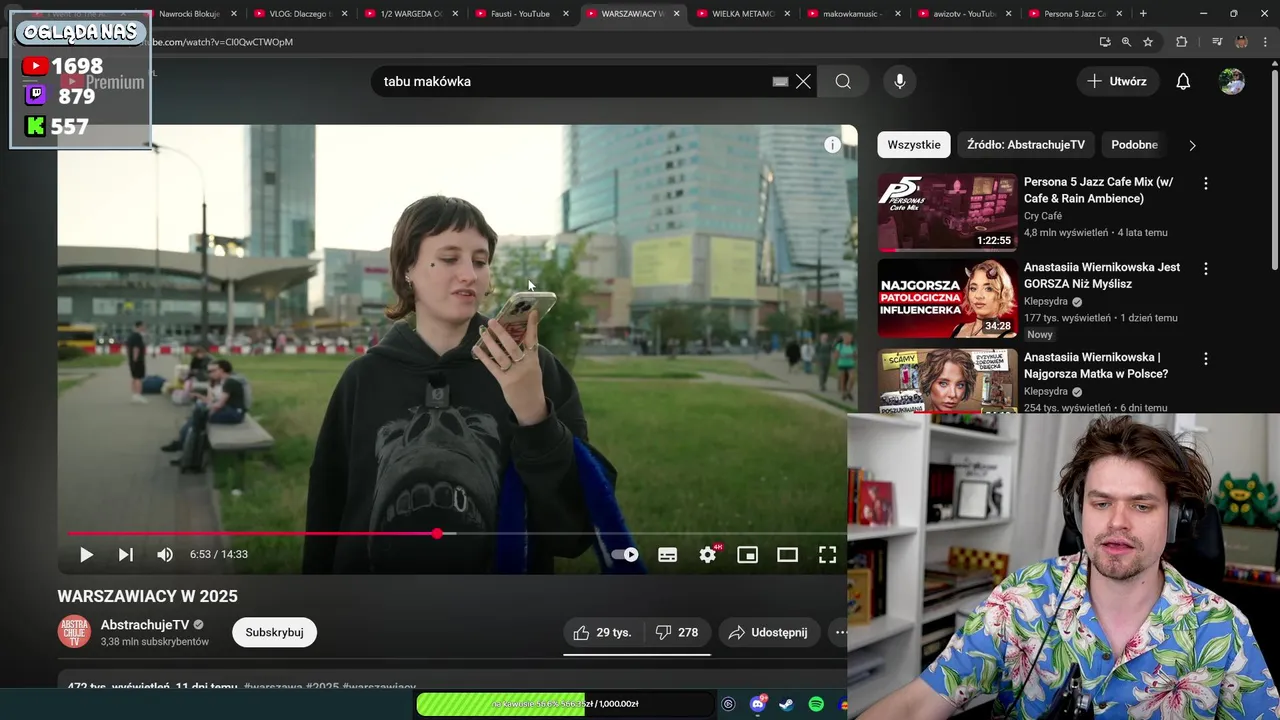
Task: Open the on-screen keyboard icon in search
Action: click(x=781, y=82)
